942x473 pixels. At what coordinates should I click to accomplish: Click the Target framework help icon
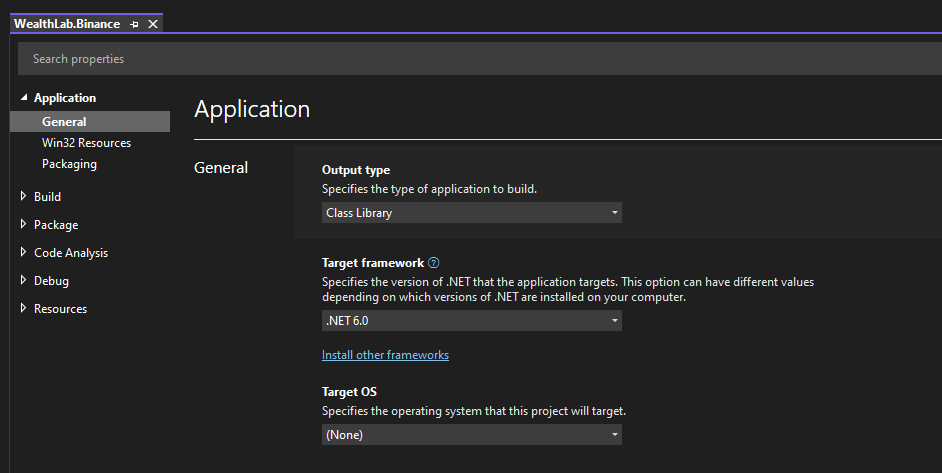(433, 263)
